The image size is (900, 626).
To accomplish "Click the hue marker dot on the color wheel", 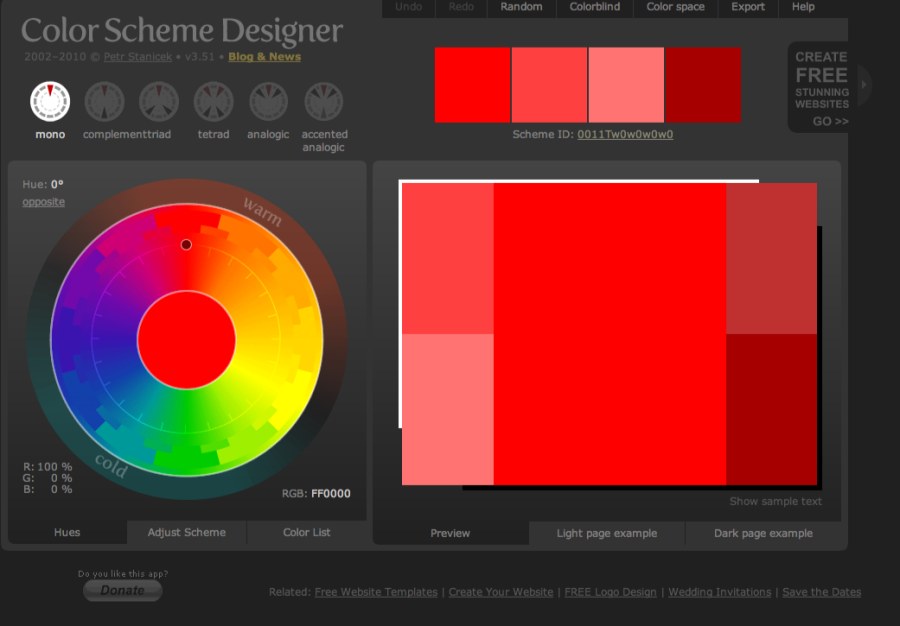I will tap(186, 245).
